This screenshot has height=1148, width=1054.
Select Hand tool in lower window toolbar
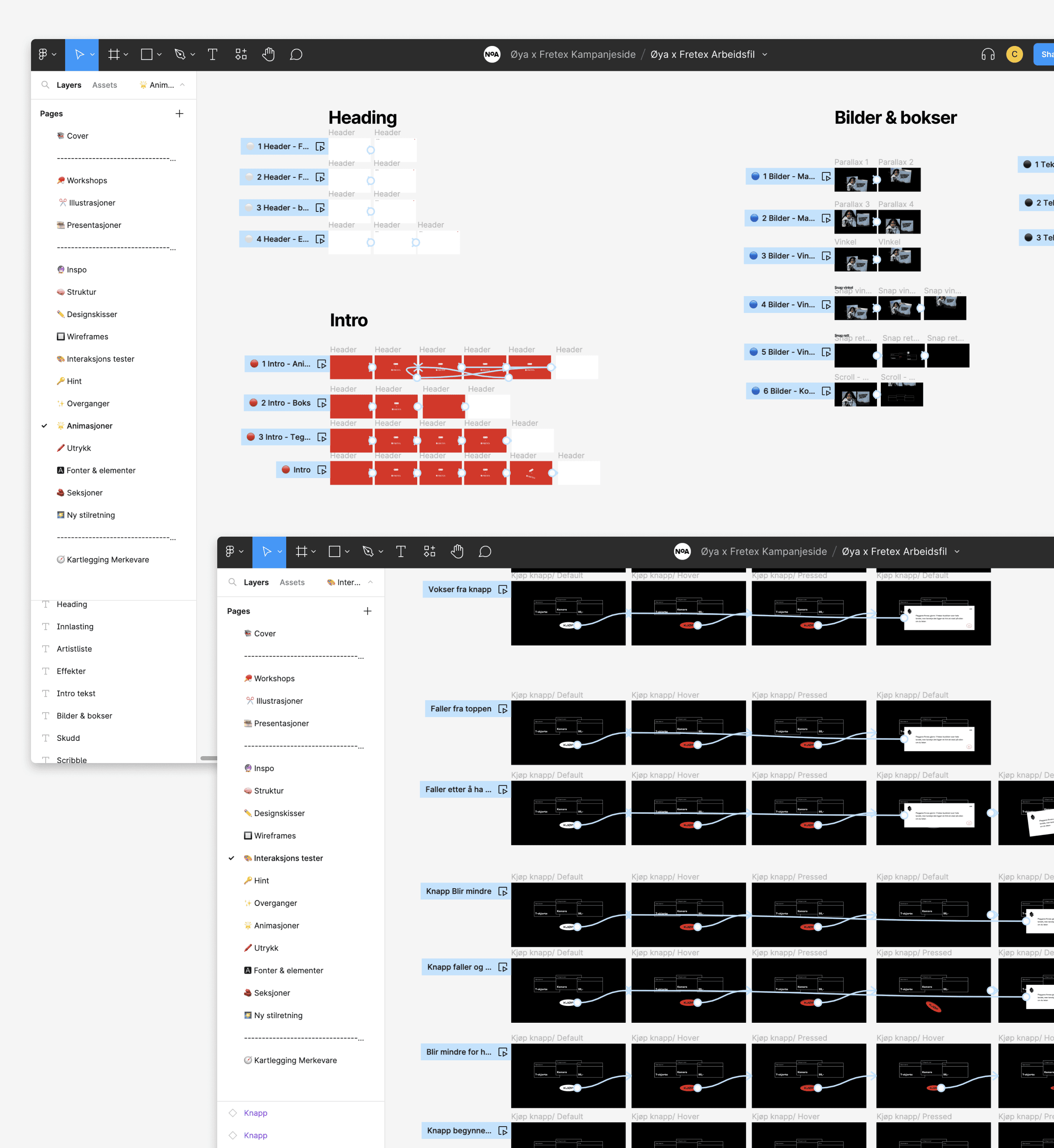point(457,552)
